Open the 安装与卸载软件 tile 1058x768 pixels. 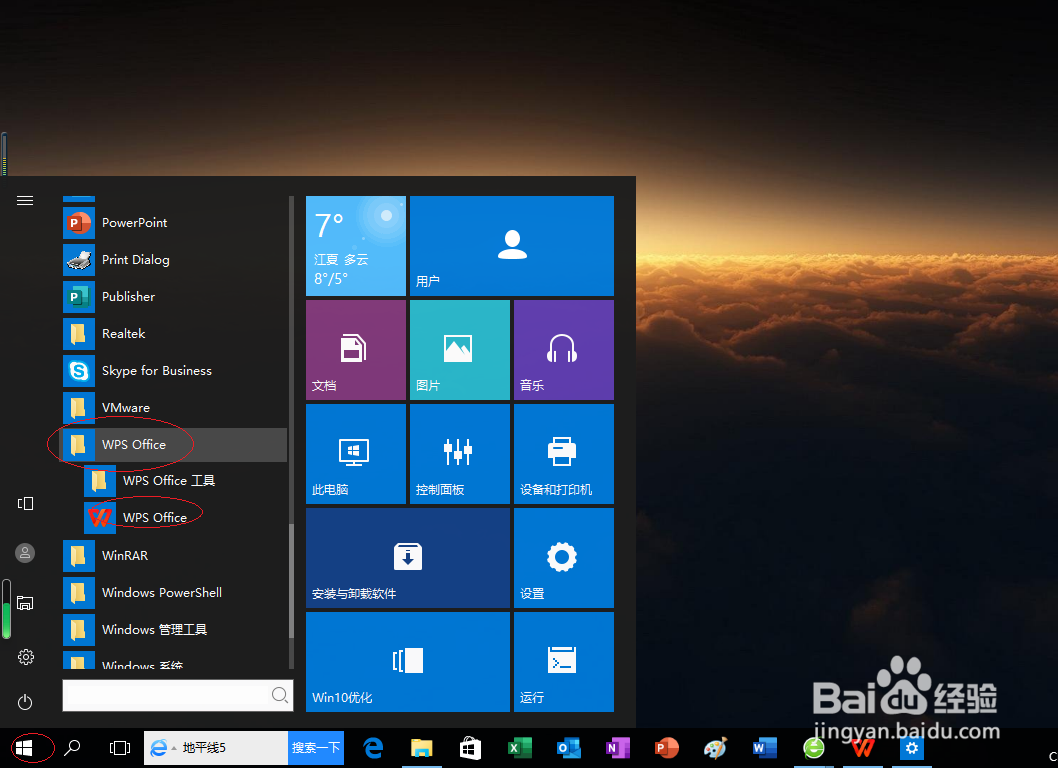(408, 558)
